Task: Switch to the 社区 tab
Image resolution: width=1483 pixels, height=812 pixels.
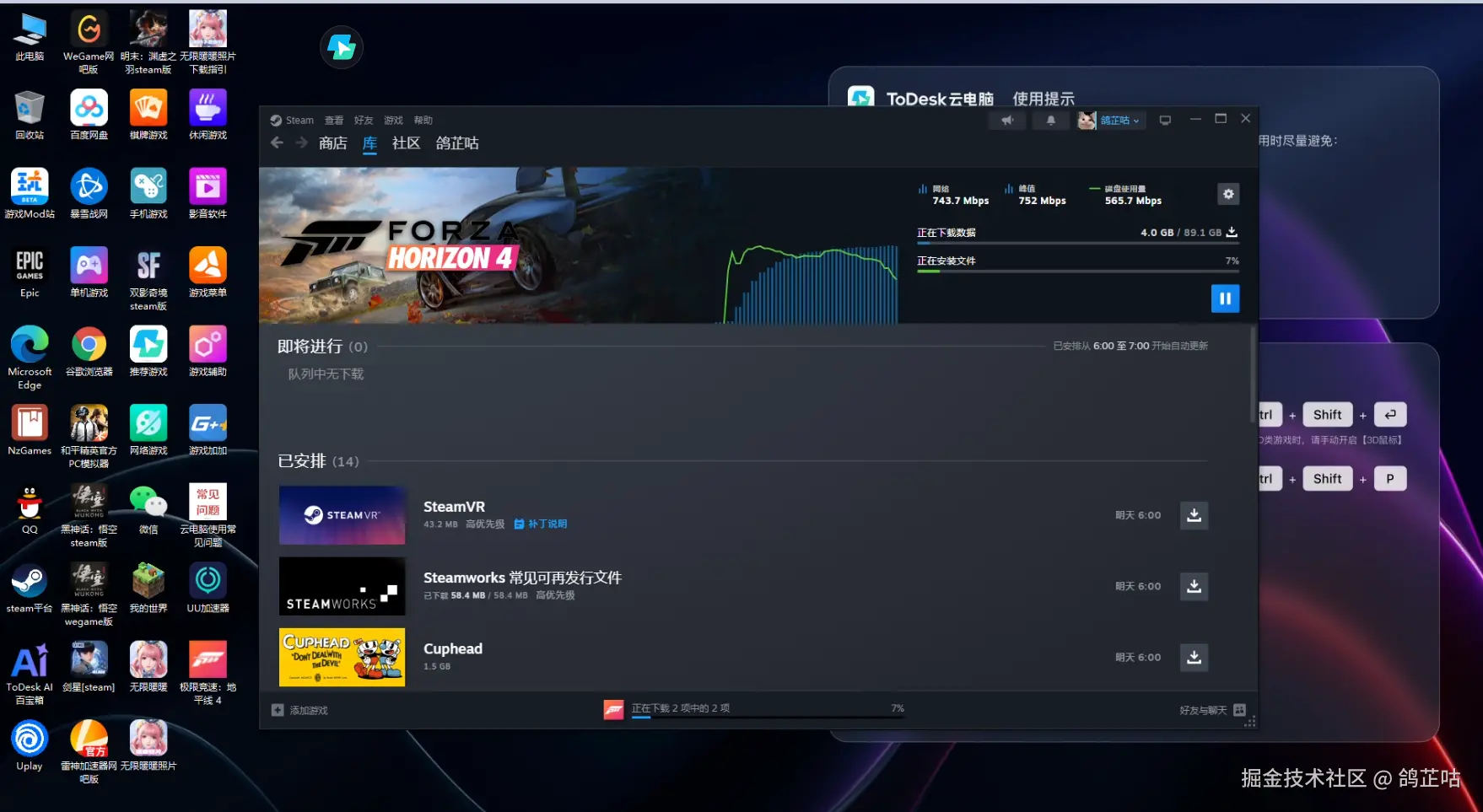Action: (406, 143)
